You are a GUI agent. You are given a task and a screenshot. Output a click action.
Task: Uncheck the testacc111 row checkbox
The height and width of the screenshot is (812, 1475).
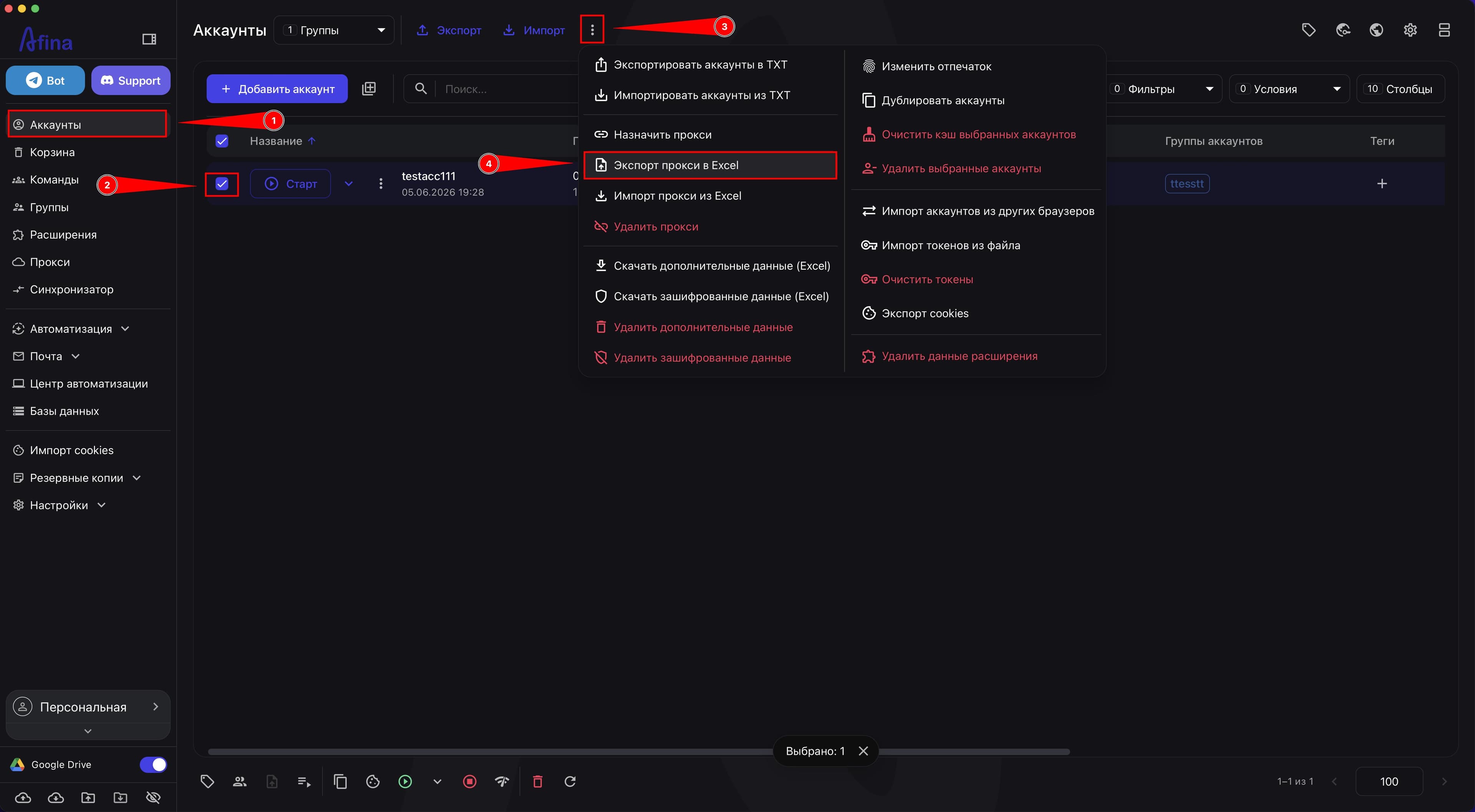222,184
